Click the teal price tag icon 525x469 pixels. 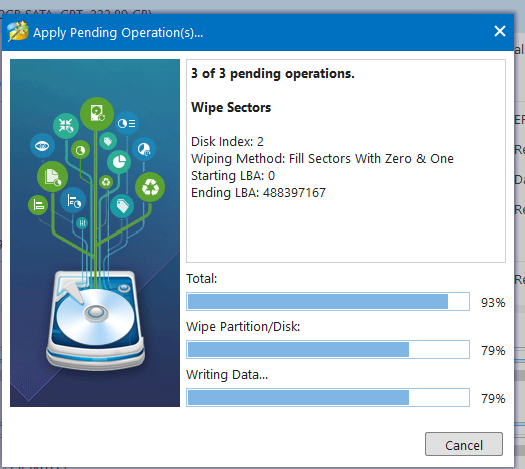tap(122, 206)
